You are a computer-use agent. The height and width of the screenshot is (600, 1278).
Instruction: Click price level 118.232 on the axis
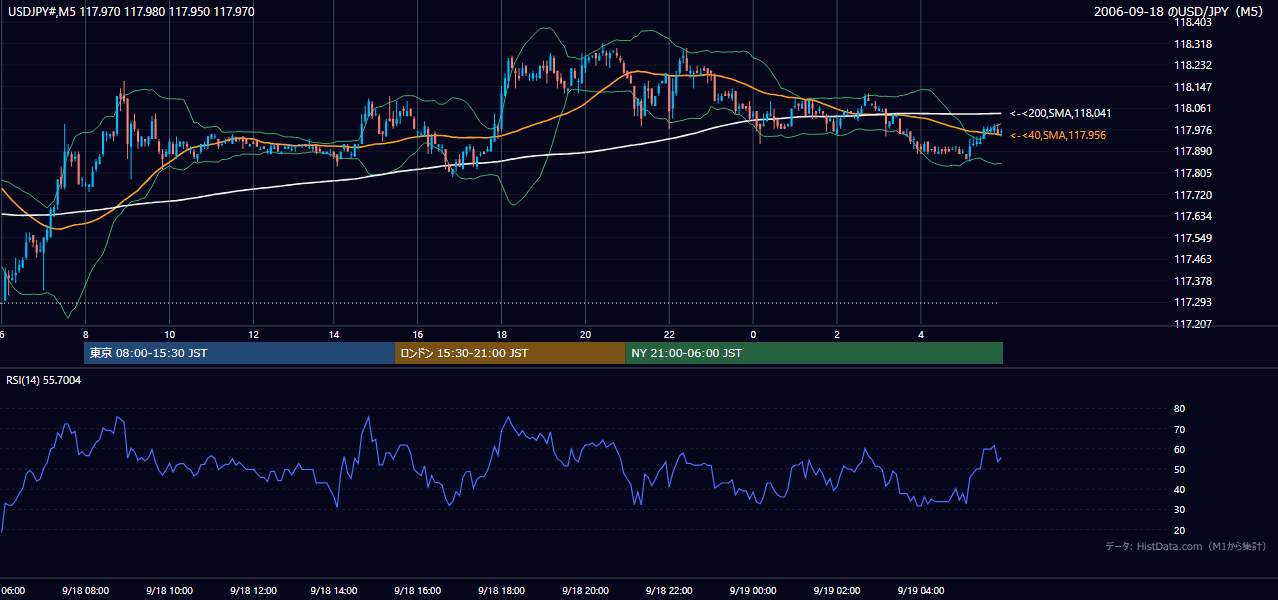(x=1192, y=65)
